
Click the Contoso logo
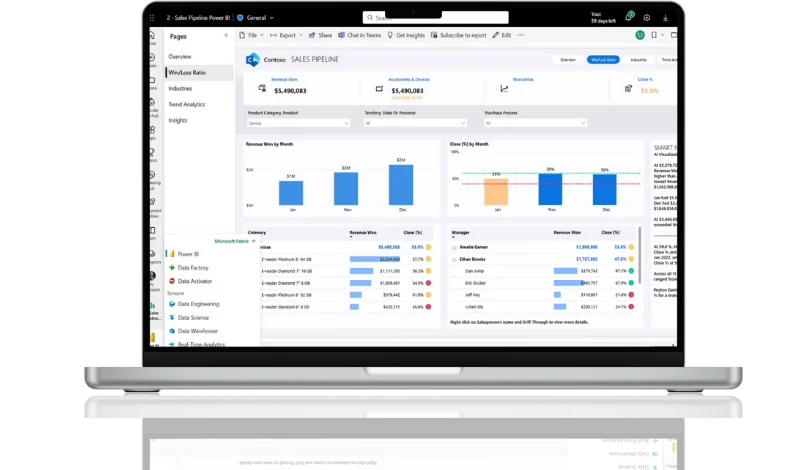(253, 60)
